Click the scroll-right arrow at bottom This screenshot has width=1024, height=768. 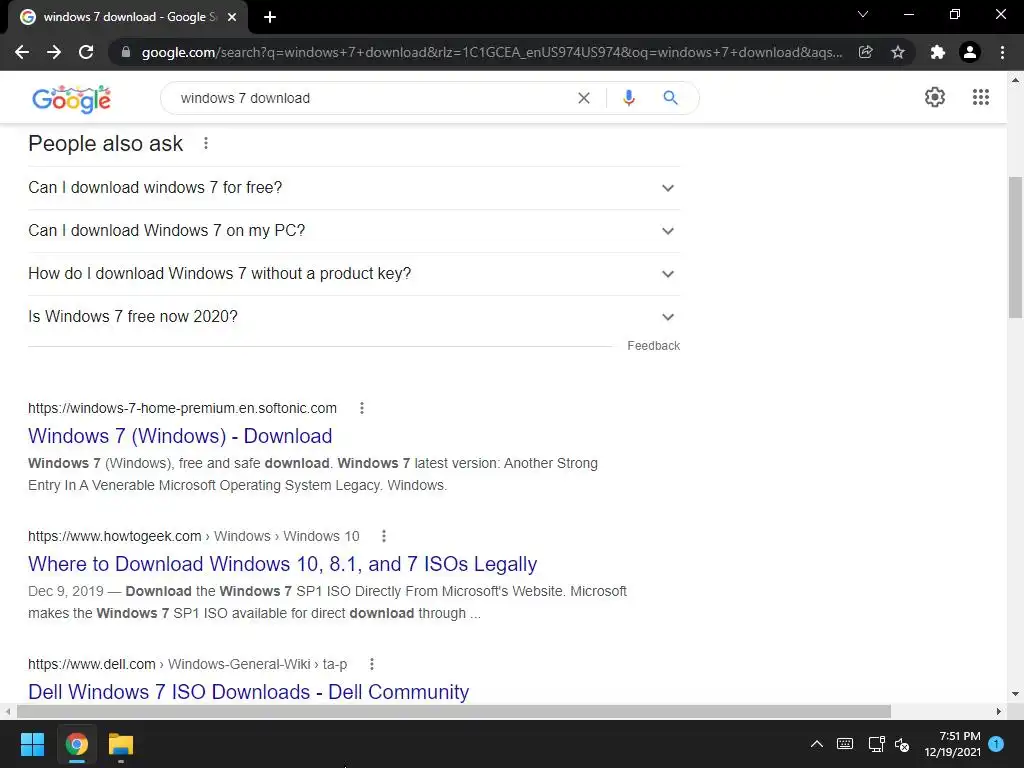tap(999, 711)
